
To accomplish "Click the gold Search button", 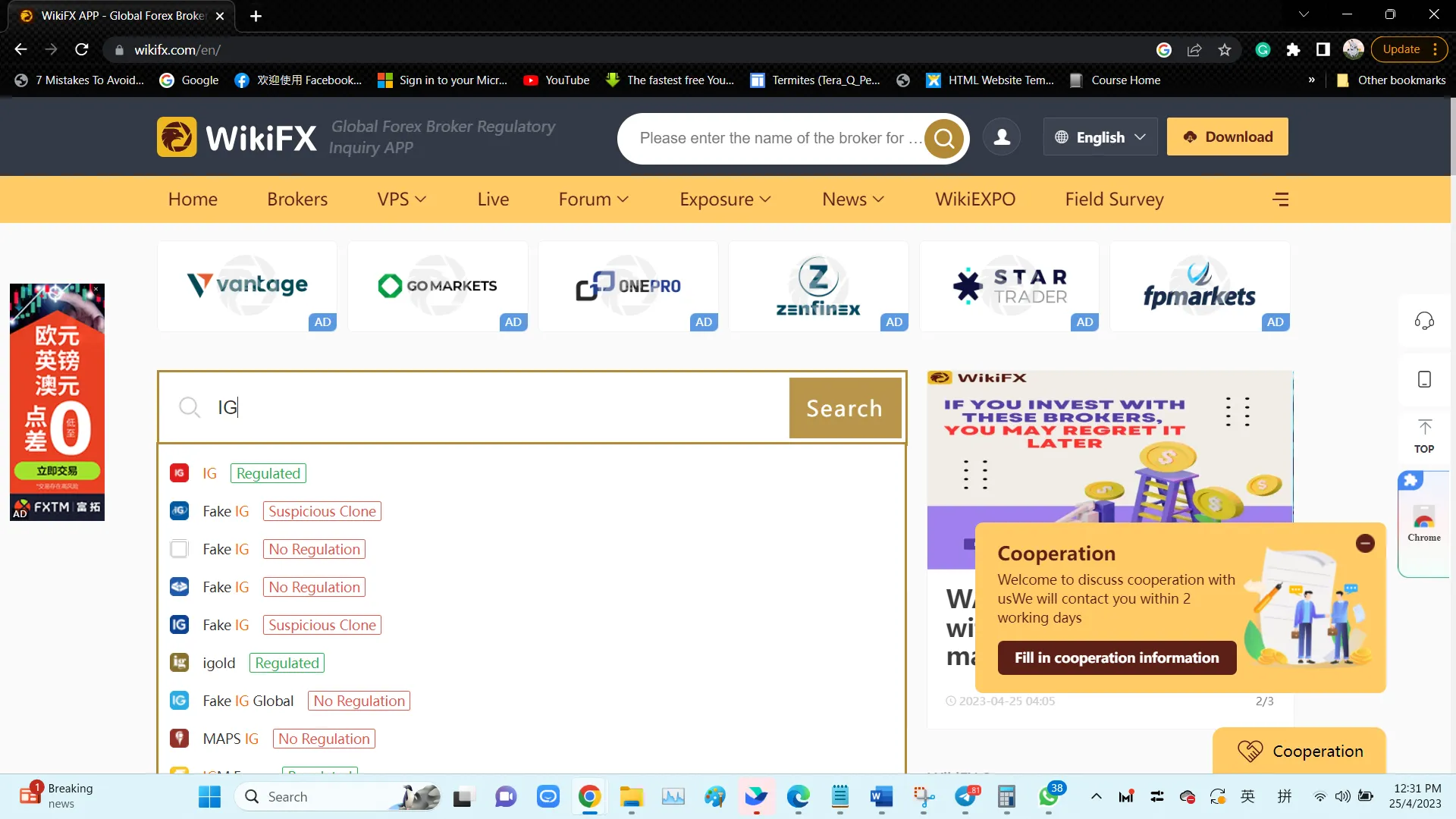I will pos(845,408).
